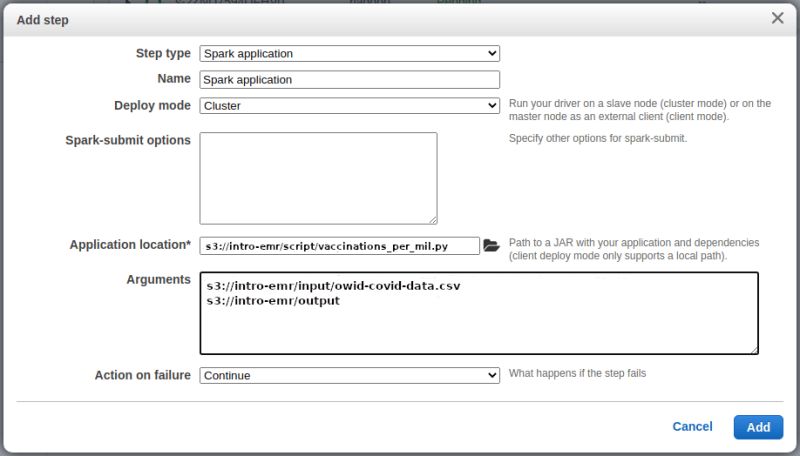Click the Arguments text area
Viewport: 800px width, 456px height.
click(479, 313)
